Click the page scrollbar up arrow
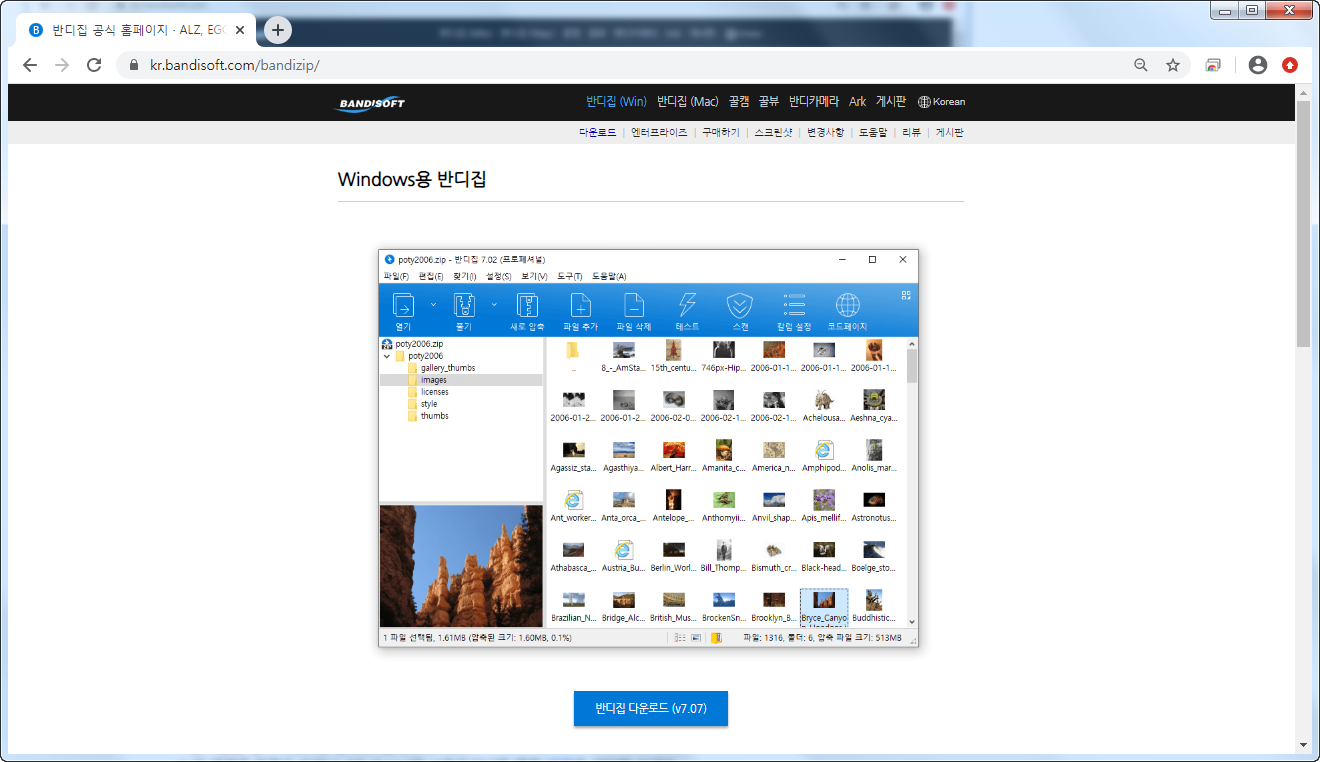The height and width of the screenshot is (762, 1320). [1303, 92]
